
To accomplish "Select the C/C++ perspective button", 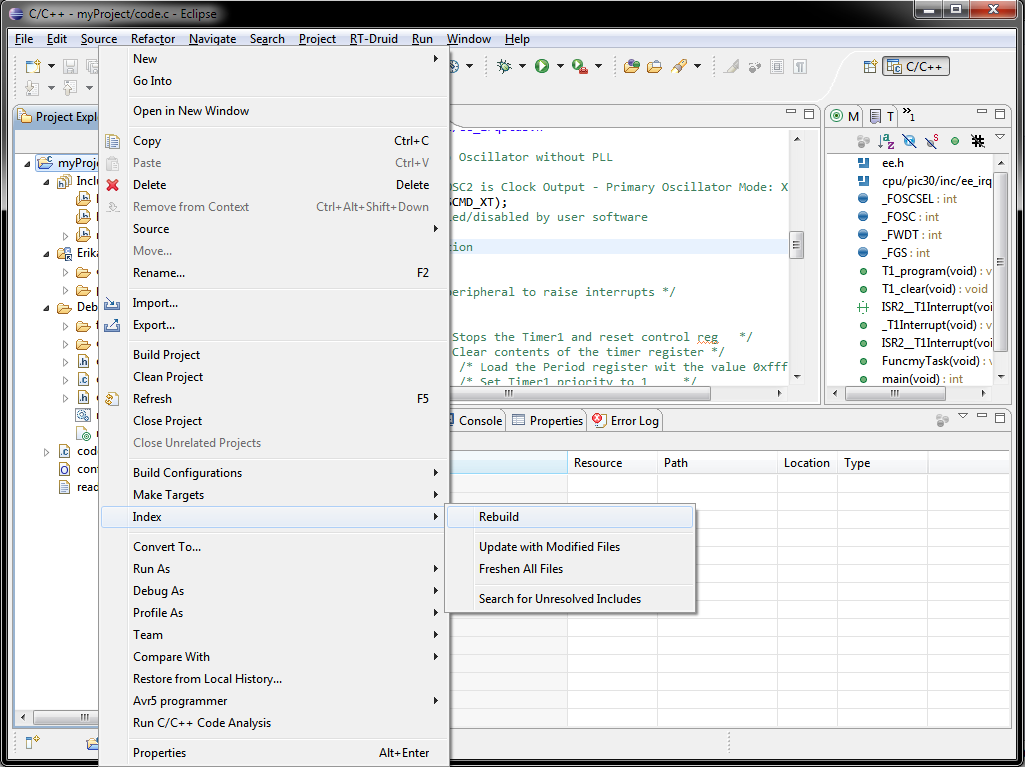I will [x=915, y=66].
